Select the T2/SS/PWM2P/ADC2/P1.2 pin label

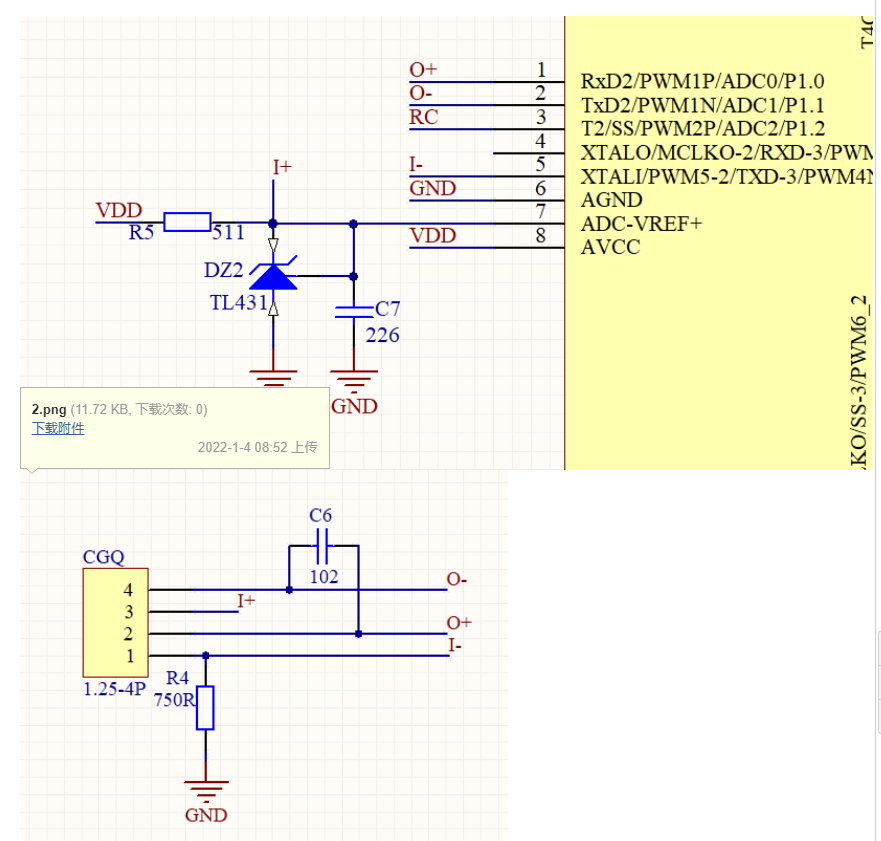tap(703, 129)
